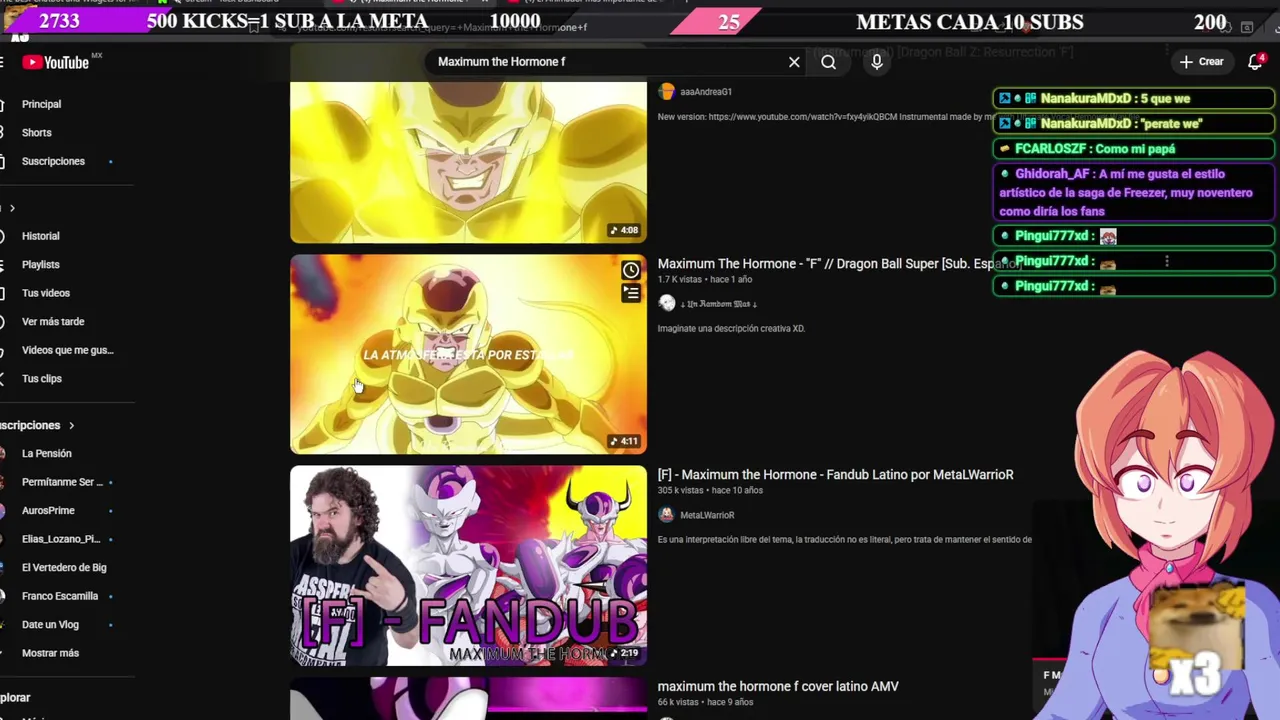Click NanakuraMDxD "5 que we" message
Image resolution: width=1280 pixels, height=720 pixels.
(1133, 98)
